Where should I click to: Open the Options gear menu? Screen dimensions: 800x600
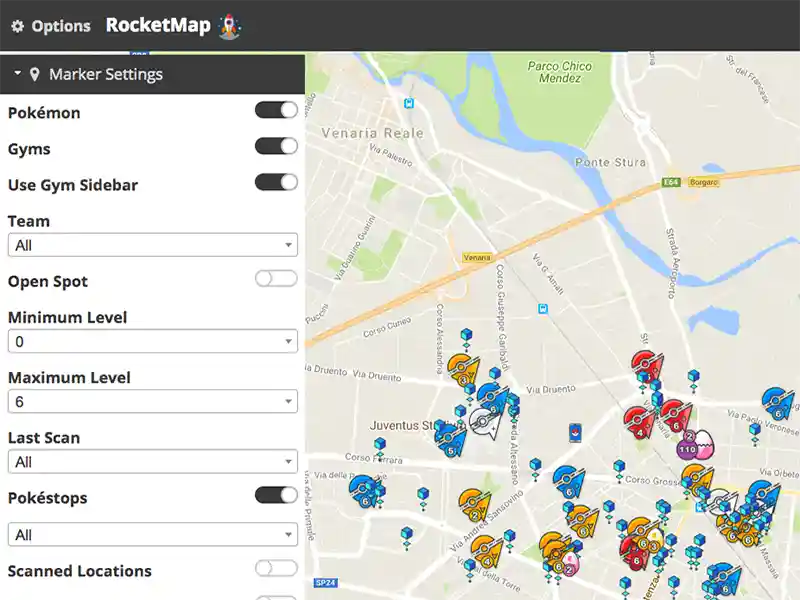pyautogui.click(x=17, y=26)
